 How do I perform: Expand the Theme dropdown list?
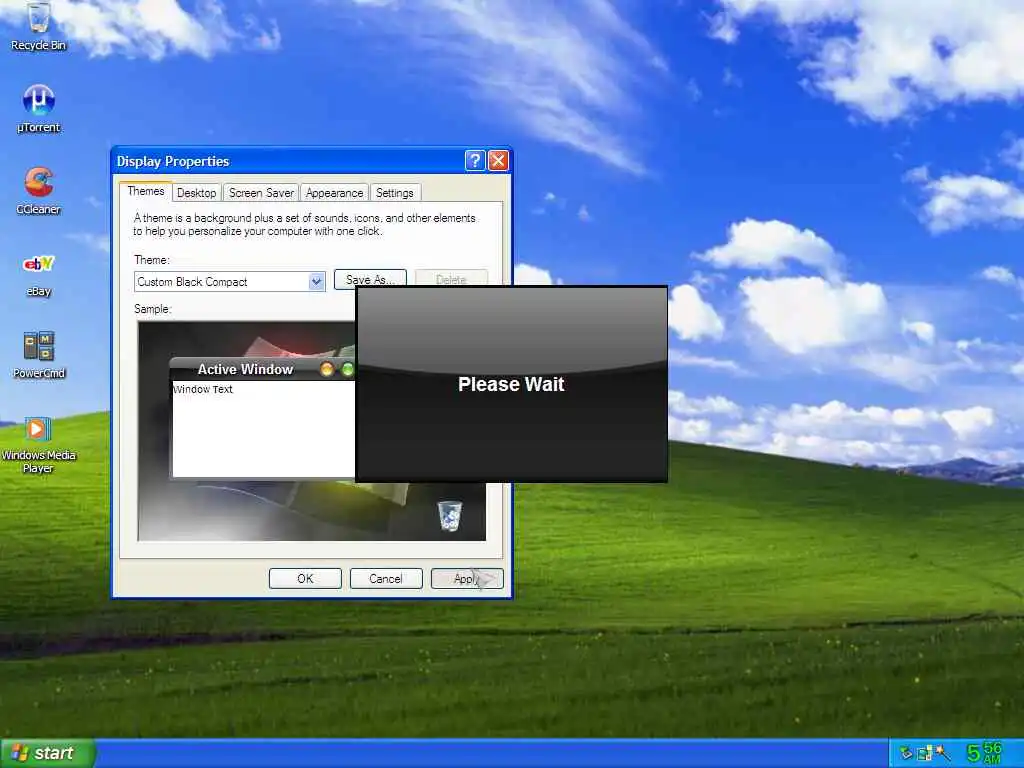(x=317, y=281)
